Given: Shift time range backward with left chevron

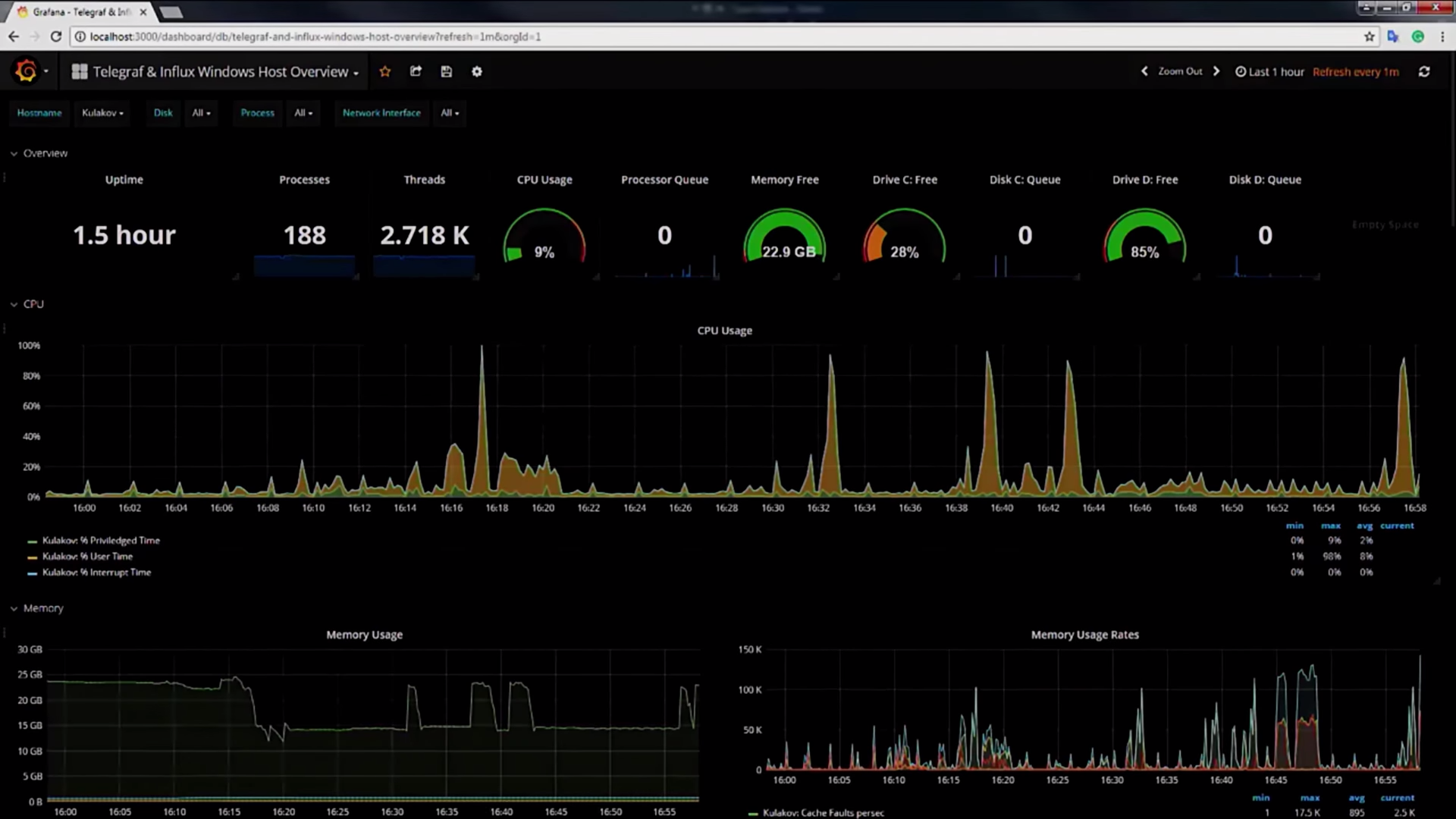Looking at the screenshot, I should [x=1144, y=71].
